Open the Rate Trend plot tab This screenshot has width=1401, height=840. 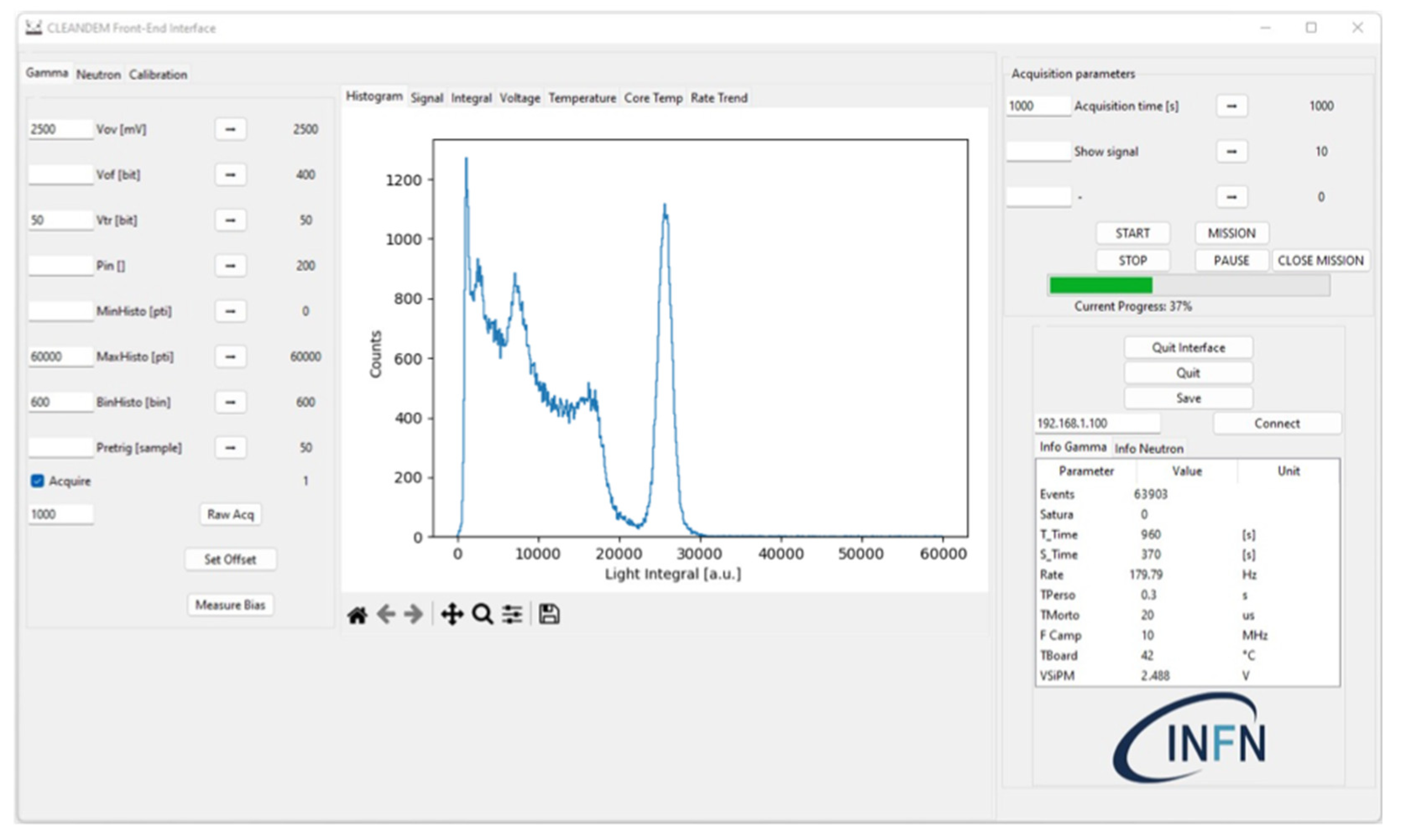click(719, 98)
